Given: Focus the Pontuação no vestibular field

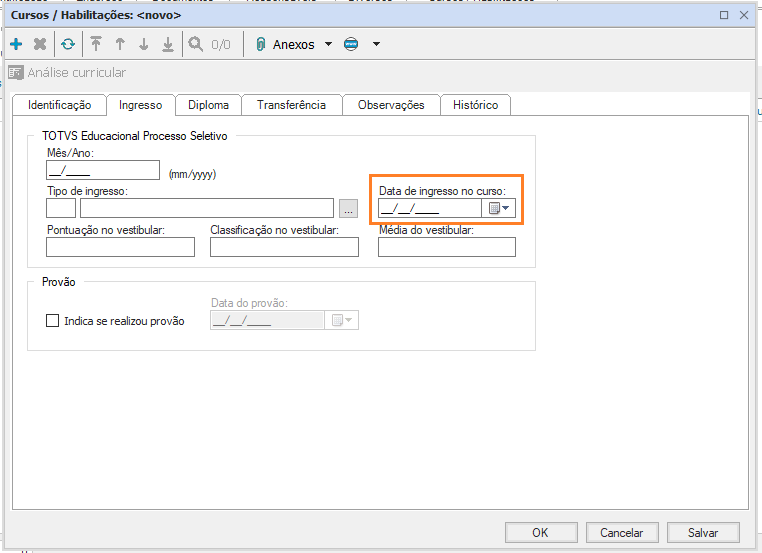Looking at the screenshot, I should click(120, 247).
